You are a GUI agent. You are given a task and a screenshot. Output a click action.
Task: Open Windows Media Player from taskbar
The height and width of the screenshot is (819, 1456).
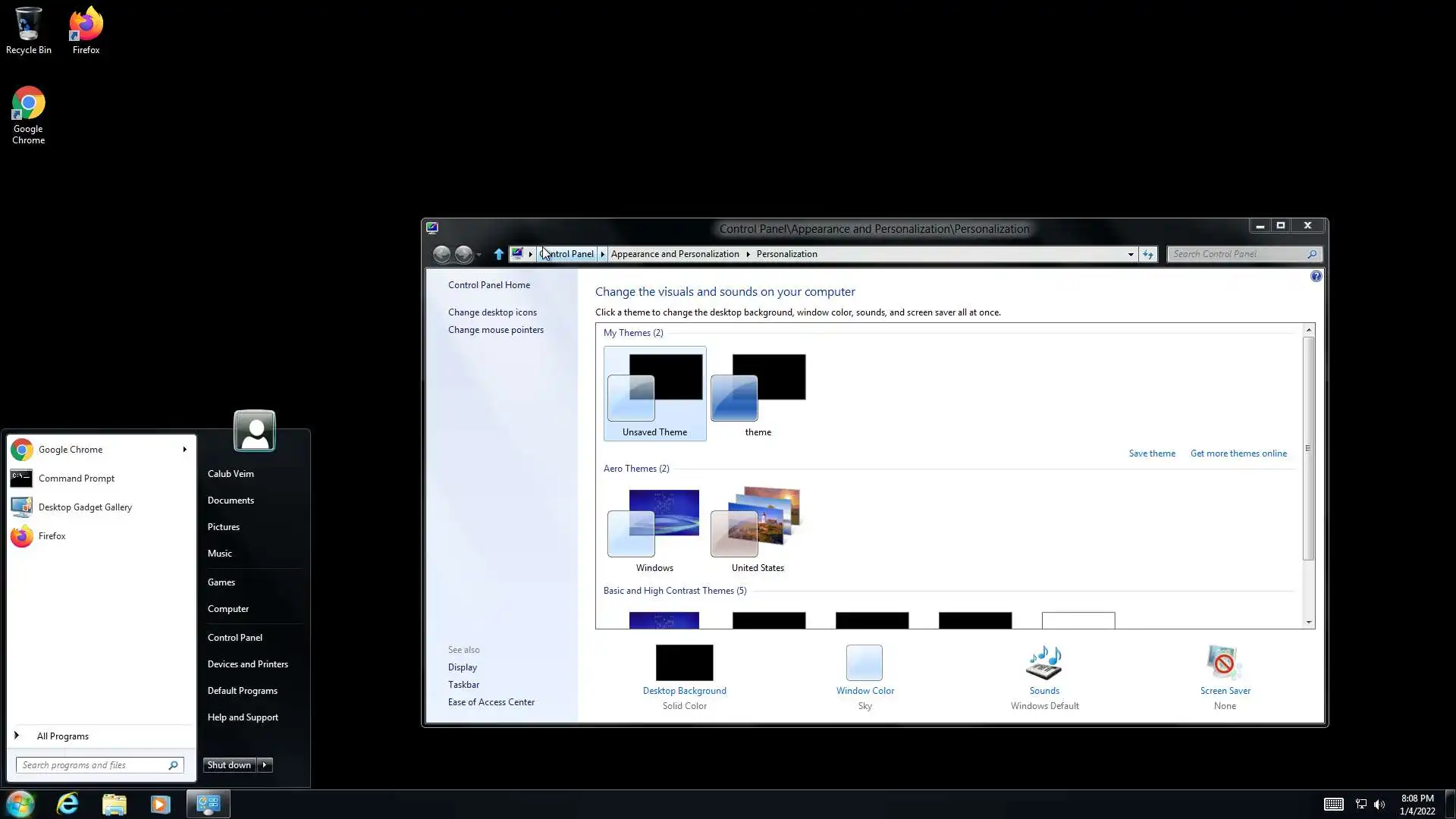pos(160,804)
